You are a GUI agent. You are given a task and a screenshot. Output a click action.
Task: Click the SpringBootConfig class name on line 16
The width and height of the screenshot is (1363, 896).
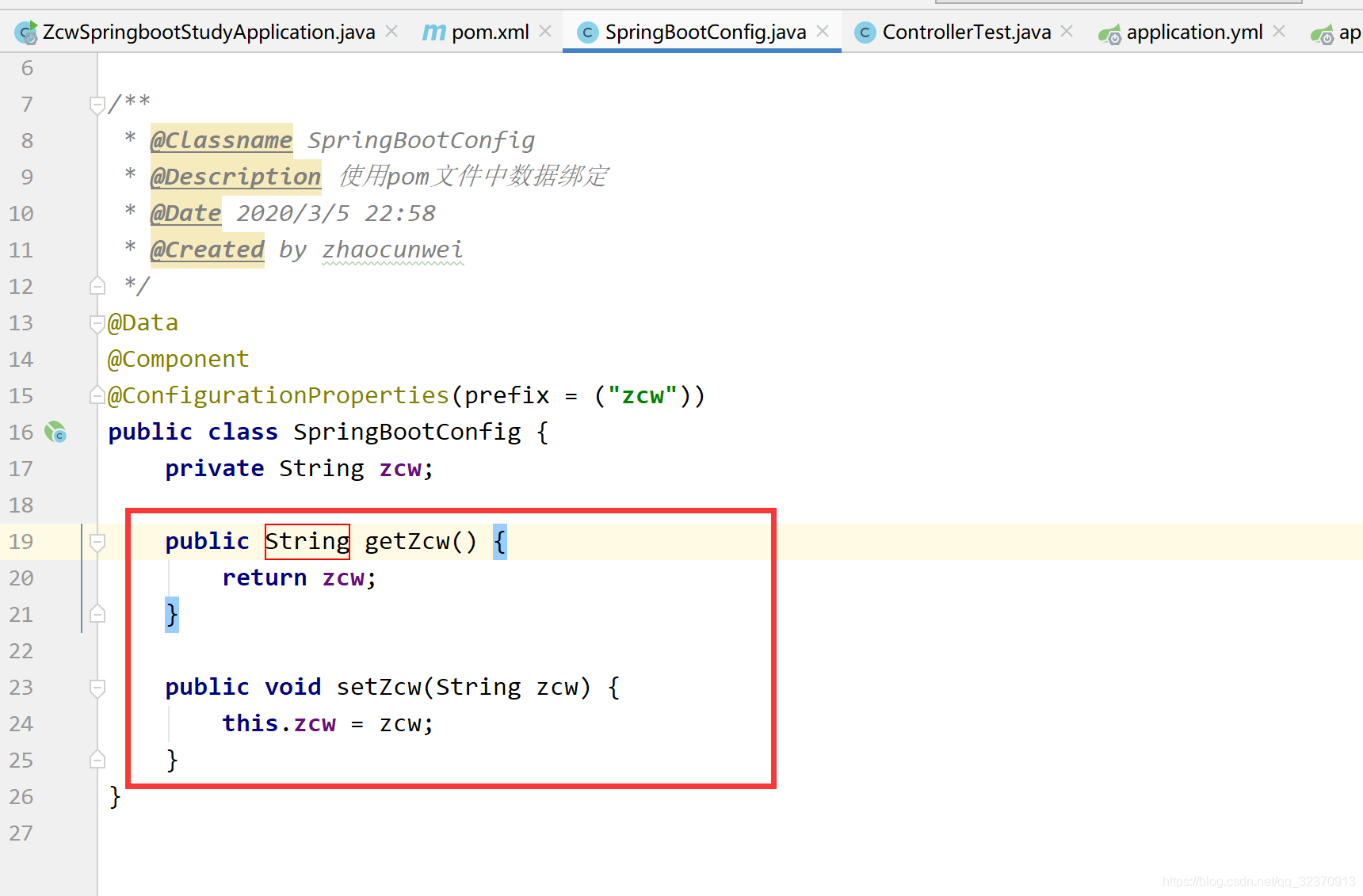[x=407, y=432]
